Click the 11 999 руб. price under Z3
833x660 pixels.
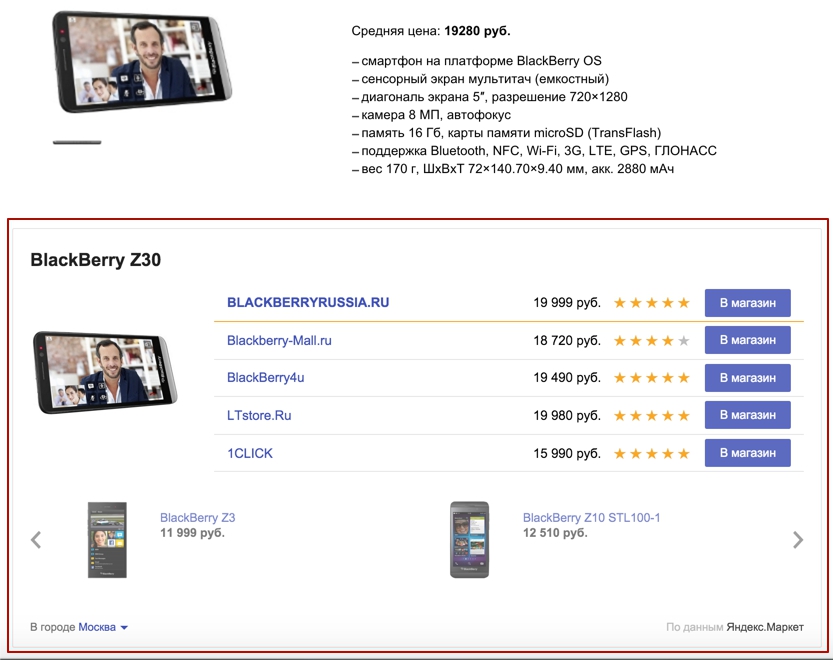tap(192, 532)
